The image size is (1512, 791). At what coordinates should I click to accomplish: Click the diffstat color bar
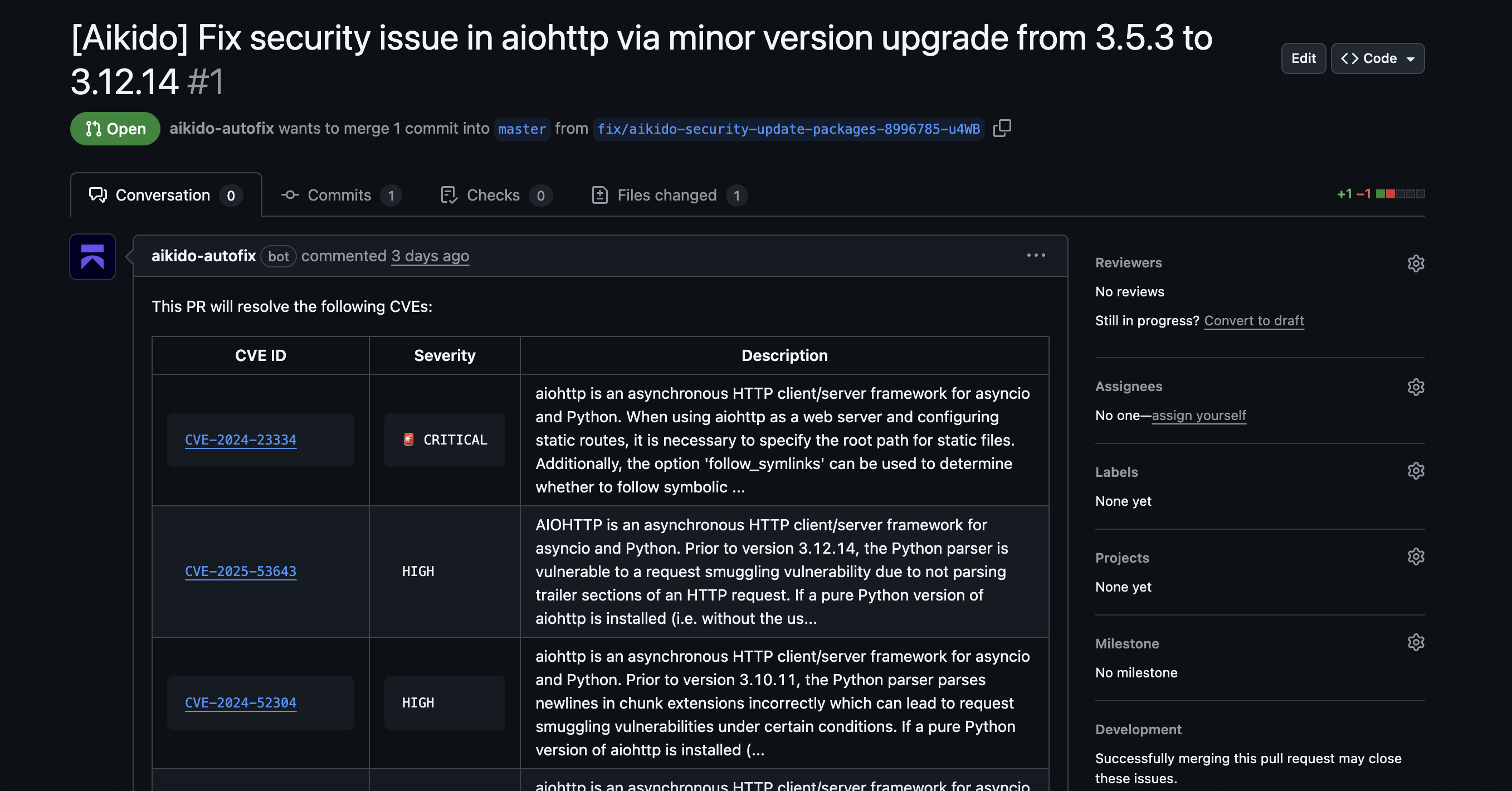tap(1400, 194)
